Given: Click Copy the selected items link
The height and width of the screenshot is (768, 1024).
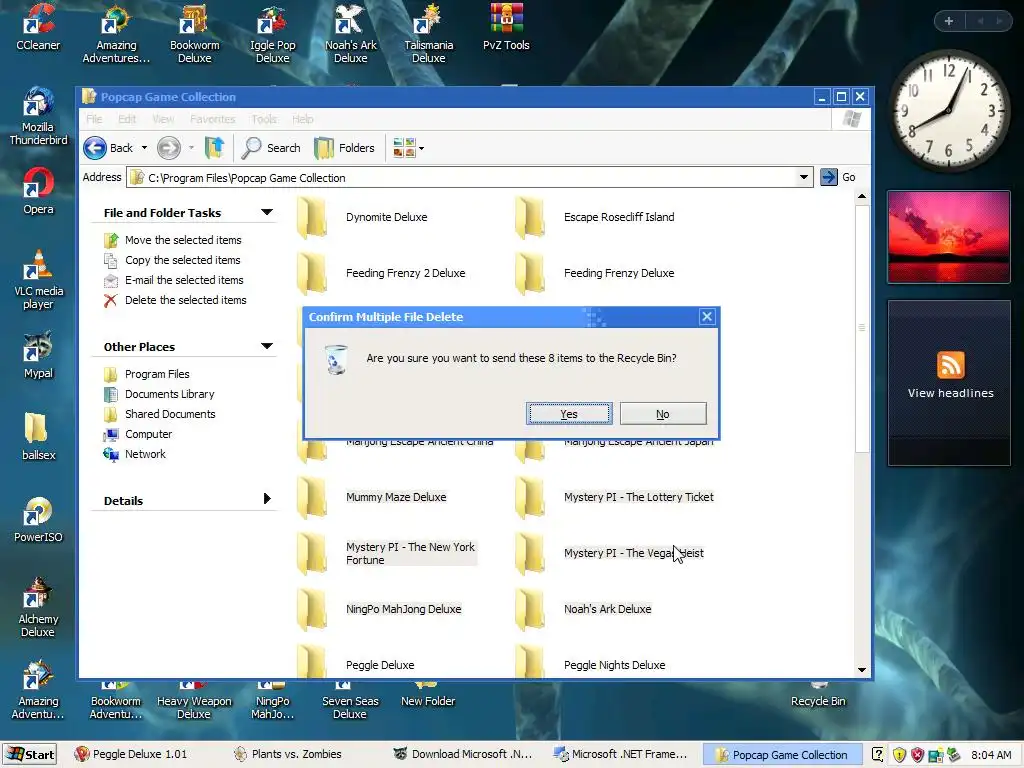Looking at the screenshot, I should click(x=182, y=260).
